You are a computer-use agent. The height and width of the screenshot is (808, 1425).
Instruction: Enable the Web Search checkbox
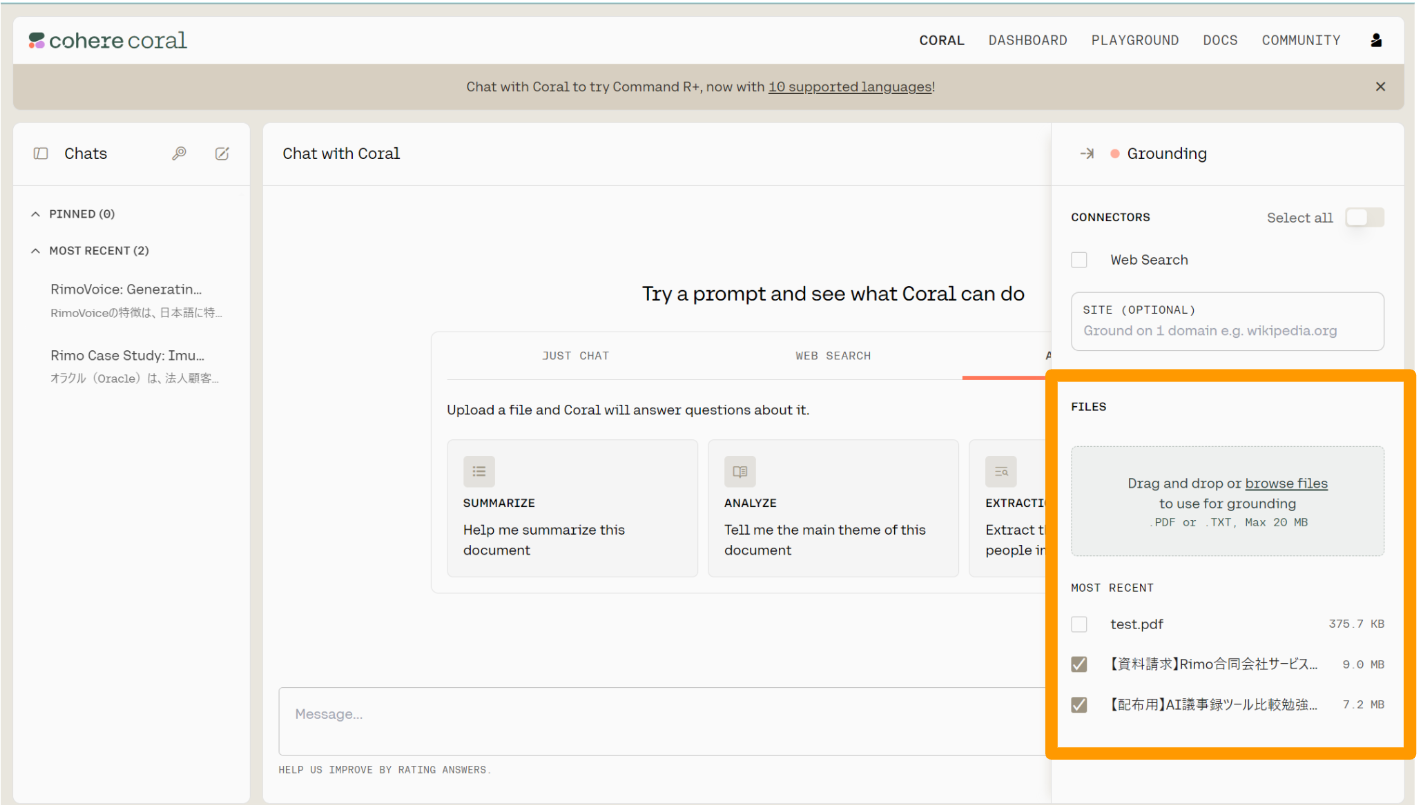(1079, 260)
